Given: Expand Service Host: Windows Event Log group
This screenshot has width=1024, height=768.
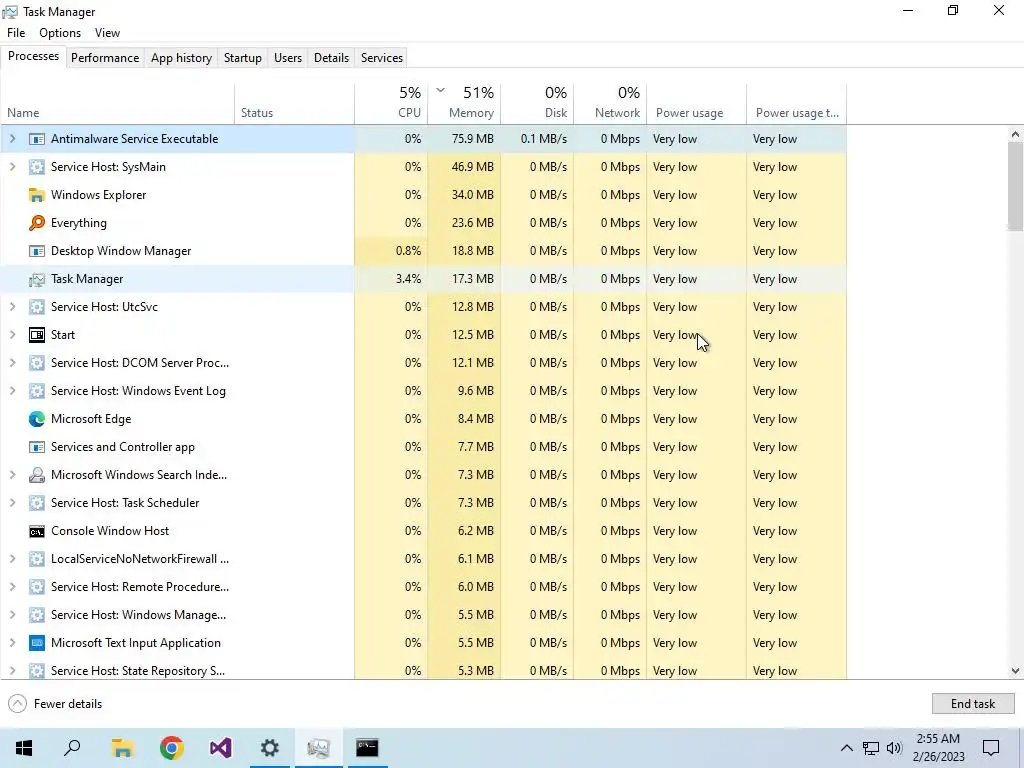Looking at the screenshot, I should [x=12, y=391].
